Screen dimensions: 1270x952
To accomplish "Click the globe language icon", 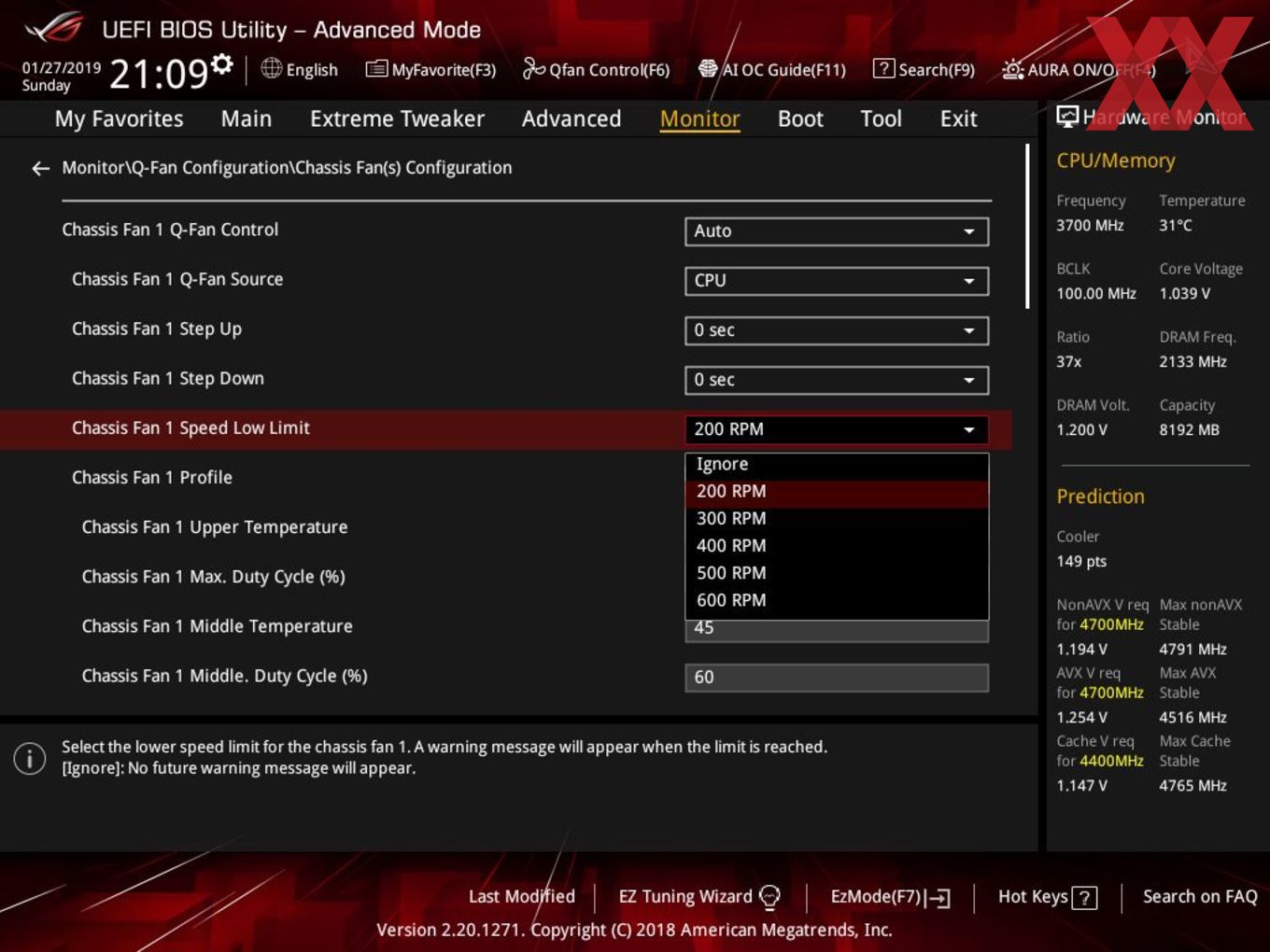I will 271,68.
